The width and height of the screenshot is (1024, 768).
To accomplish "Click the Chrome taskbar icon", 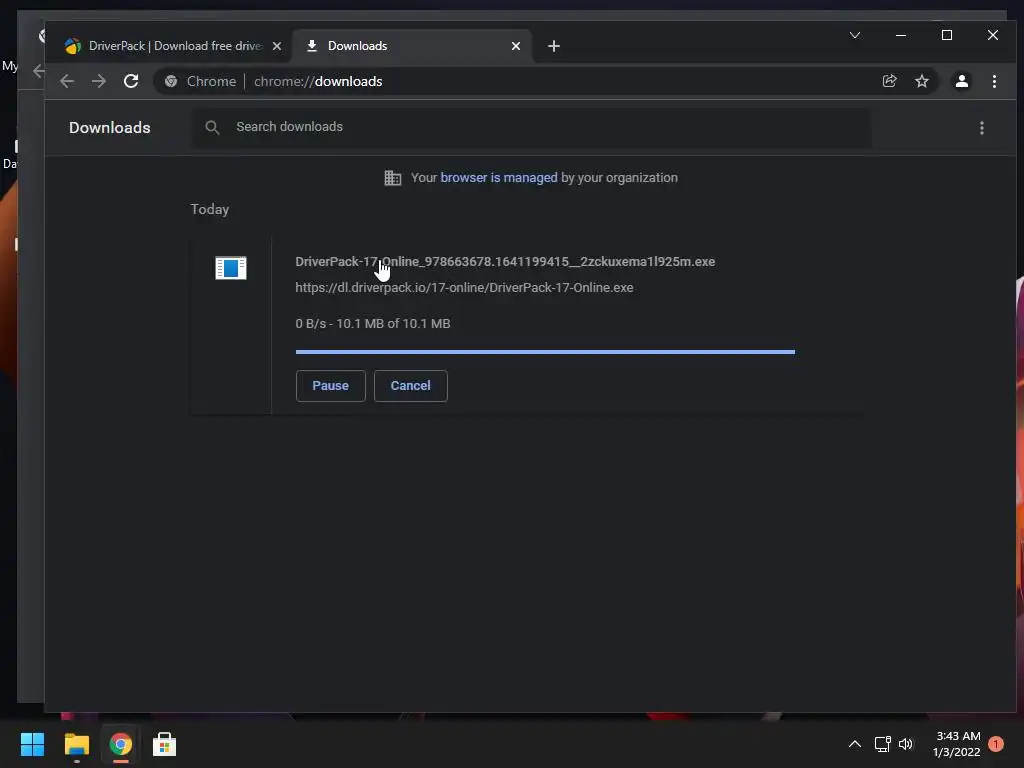I will 121,744.
